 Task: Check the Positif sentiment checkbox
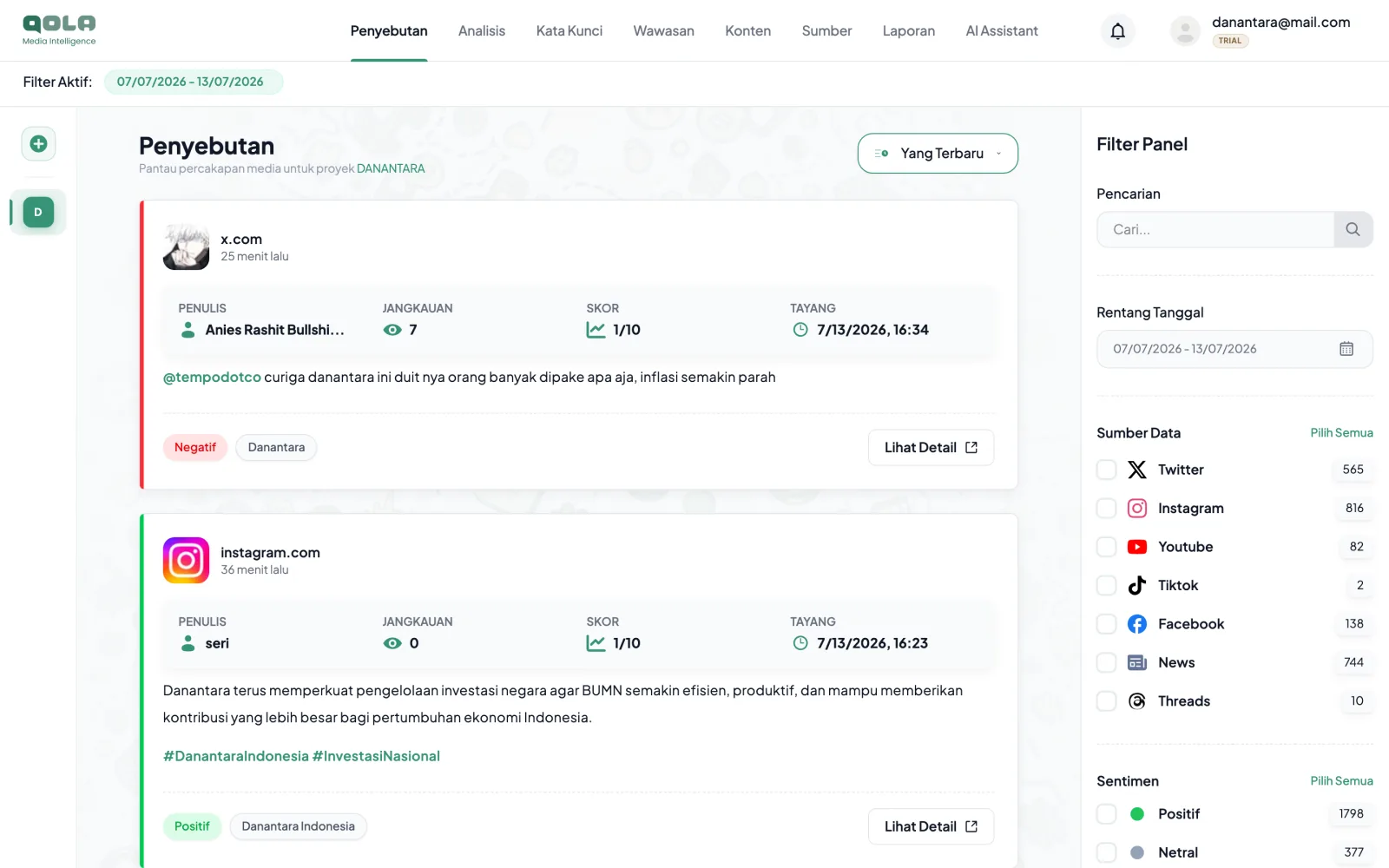1106,814
